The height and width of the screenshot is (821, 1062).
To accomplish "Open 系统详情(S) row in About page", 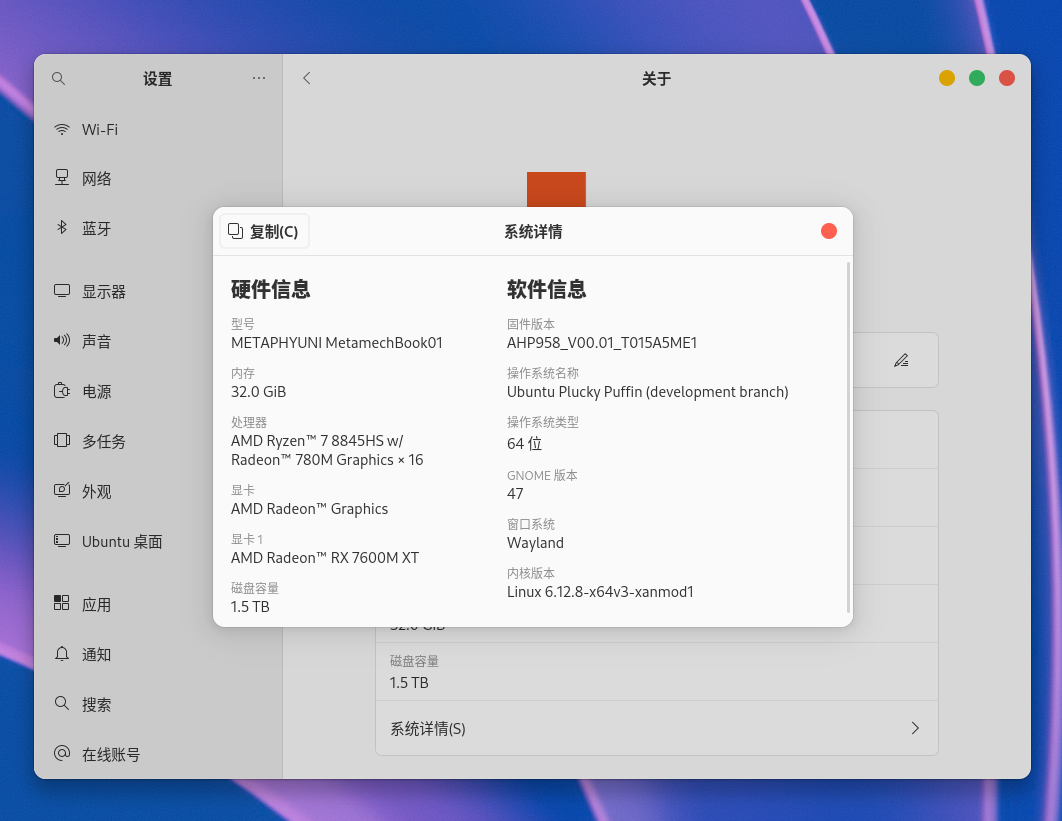I will click(x=656, y=728).
